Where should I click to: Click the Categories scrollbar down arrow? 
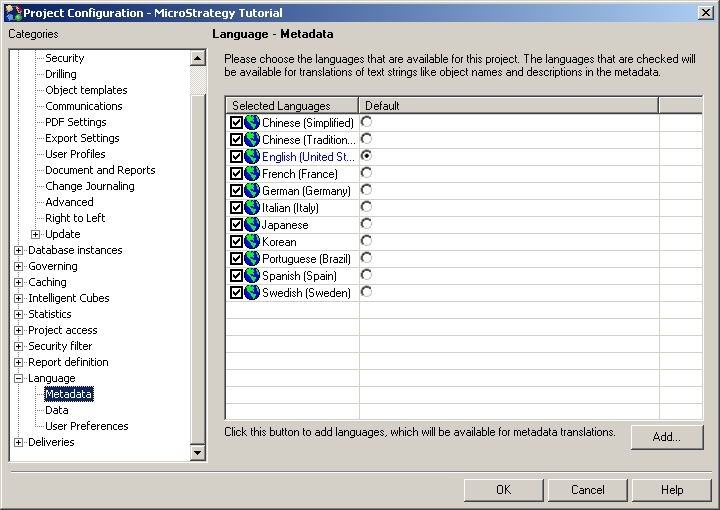point(197,453)
